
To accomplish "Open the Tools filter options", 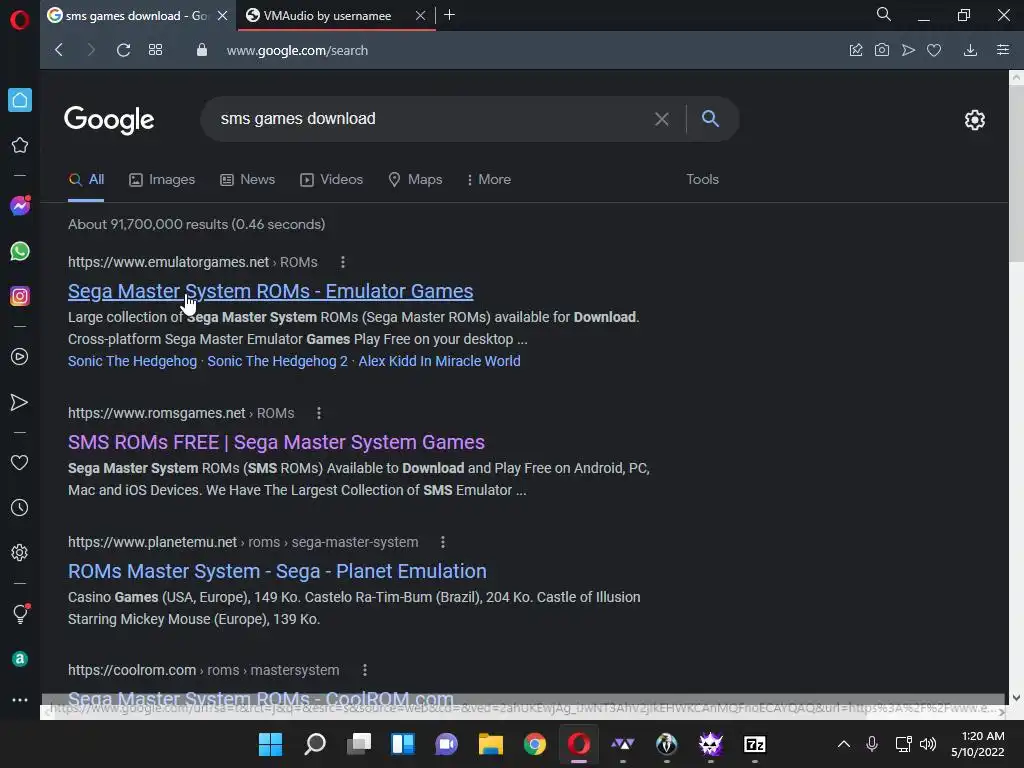I will 702,180.
